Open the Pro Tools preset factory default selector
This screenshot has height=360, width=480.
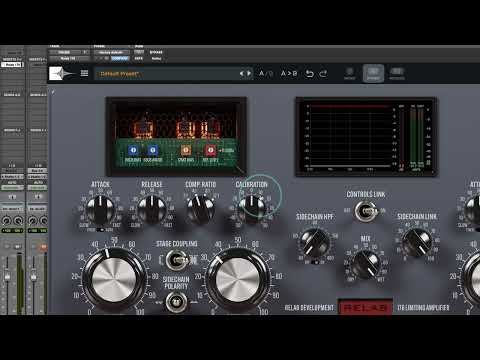point(111,52)
